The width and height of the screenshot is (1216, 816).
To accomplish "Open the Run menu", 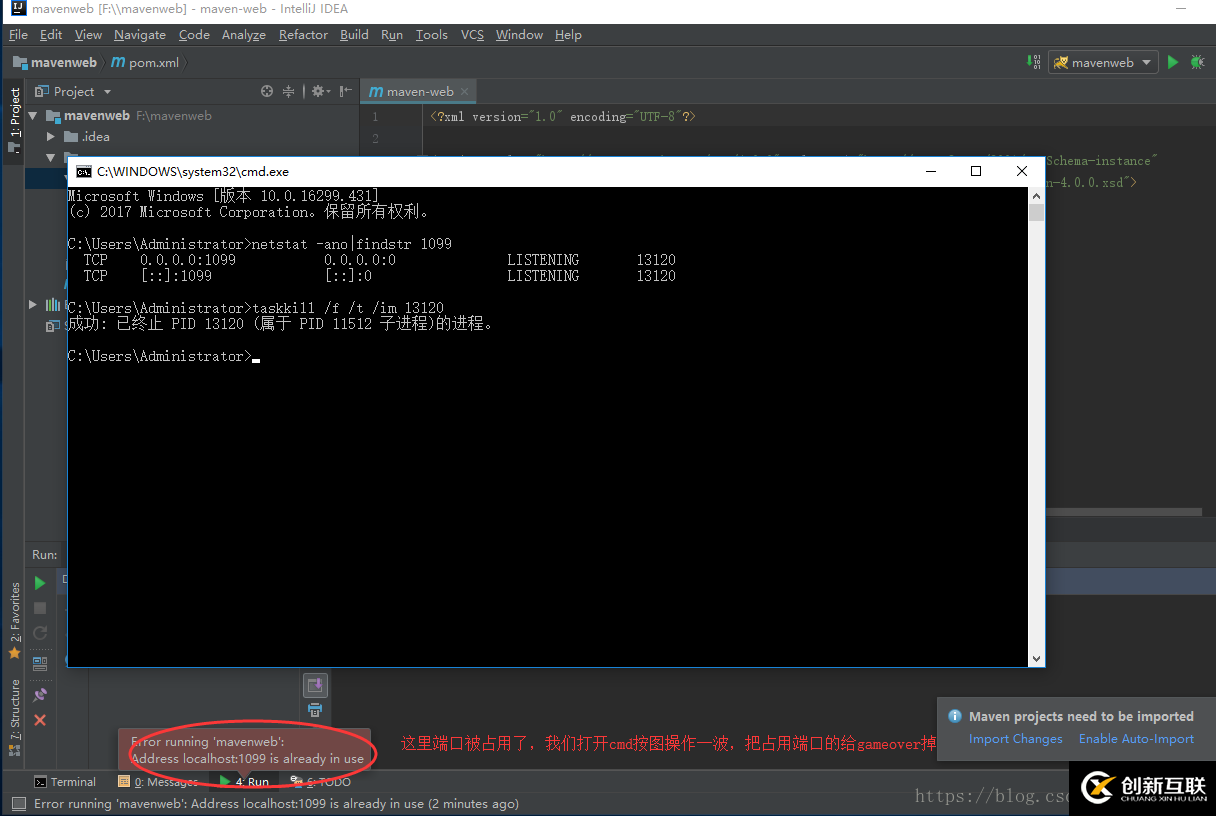I will tap(391, 34).
